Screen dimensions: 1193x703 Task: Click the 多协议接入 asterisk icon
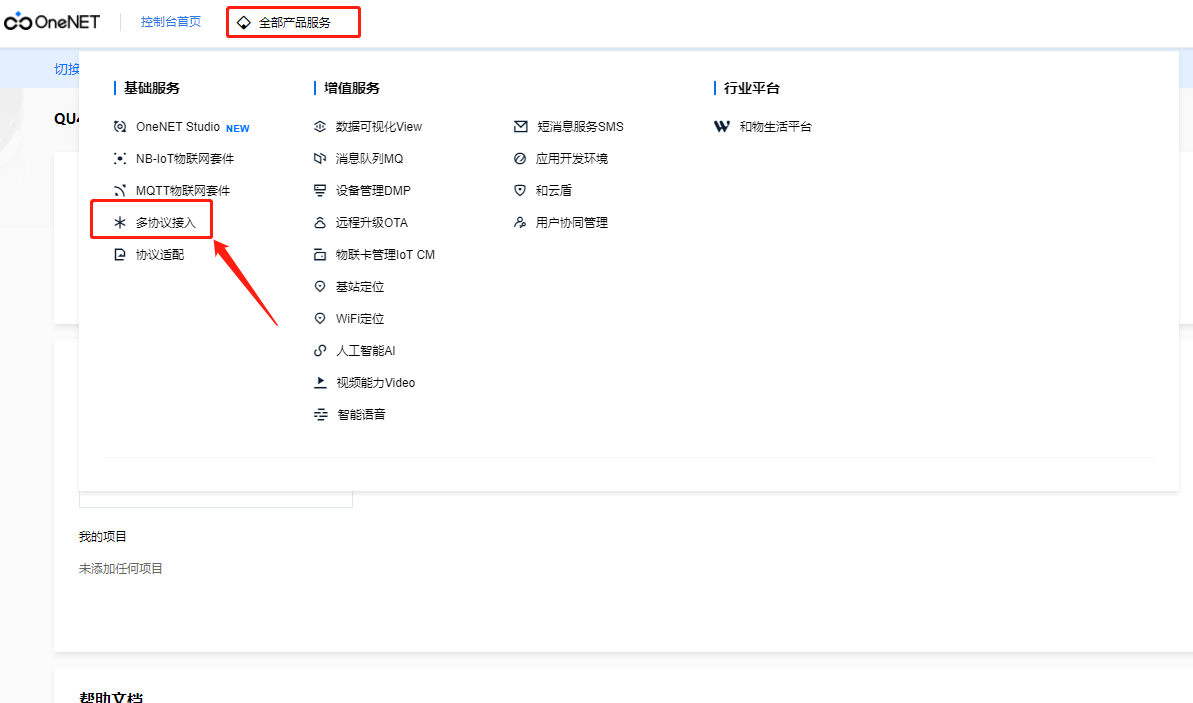[119, 223]
